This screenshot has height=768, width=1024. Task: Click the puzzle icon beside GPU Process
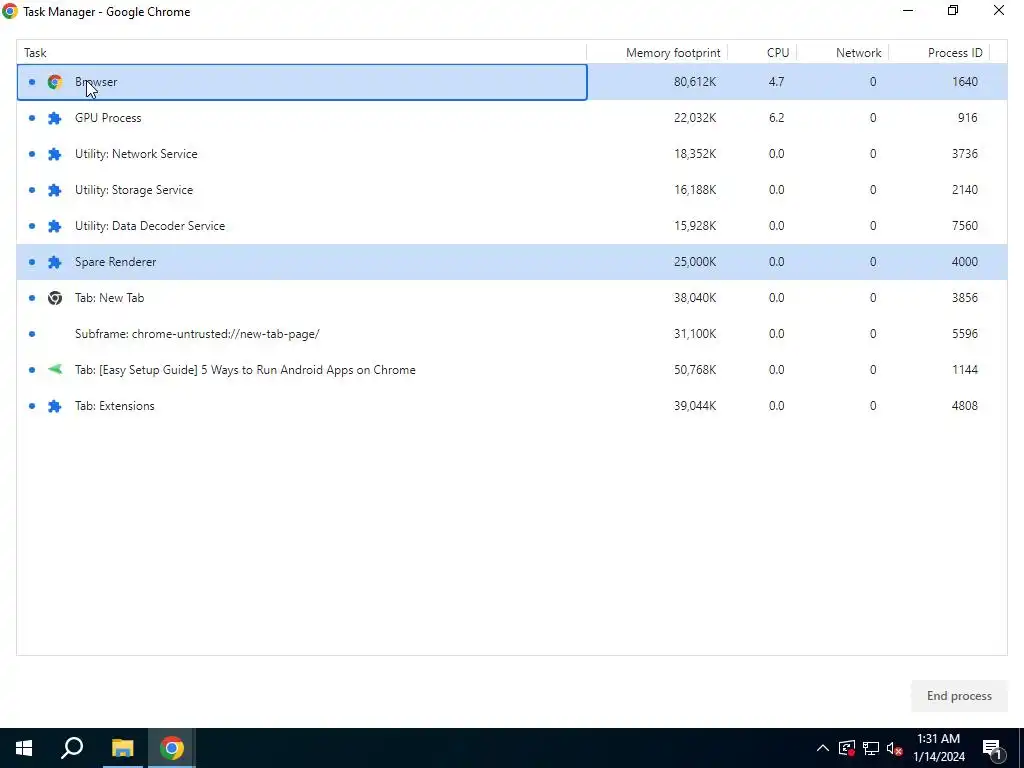coord(55,118)
